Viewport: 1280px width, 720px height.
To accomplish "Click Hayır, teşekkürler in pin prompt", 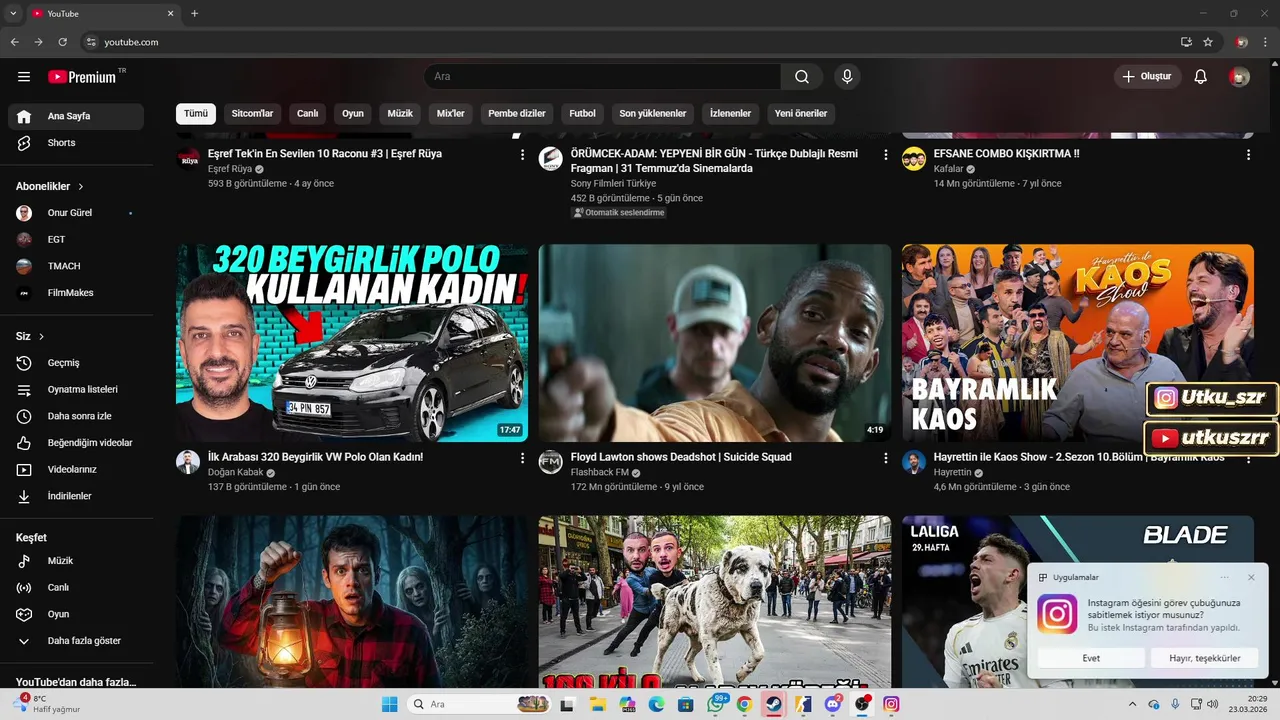I will 1205,658.
